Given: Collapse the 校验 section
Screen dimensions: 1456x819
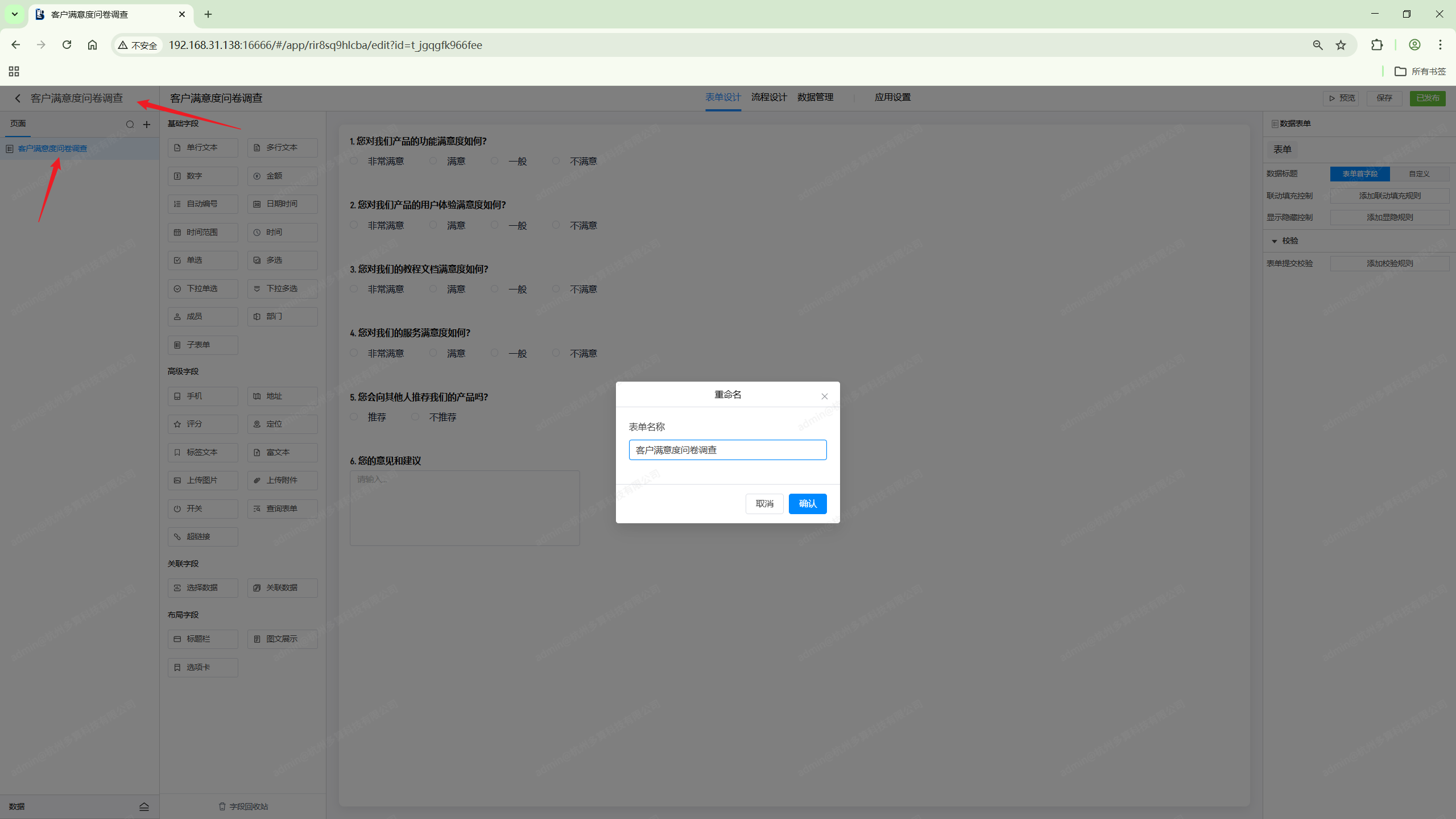Looking at the screenshot, I should [1274, 241].
